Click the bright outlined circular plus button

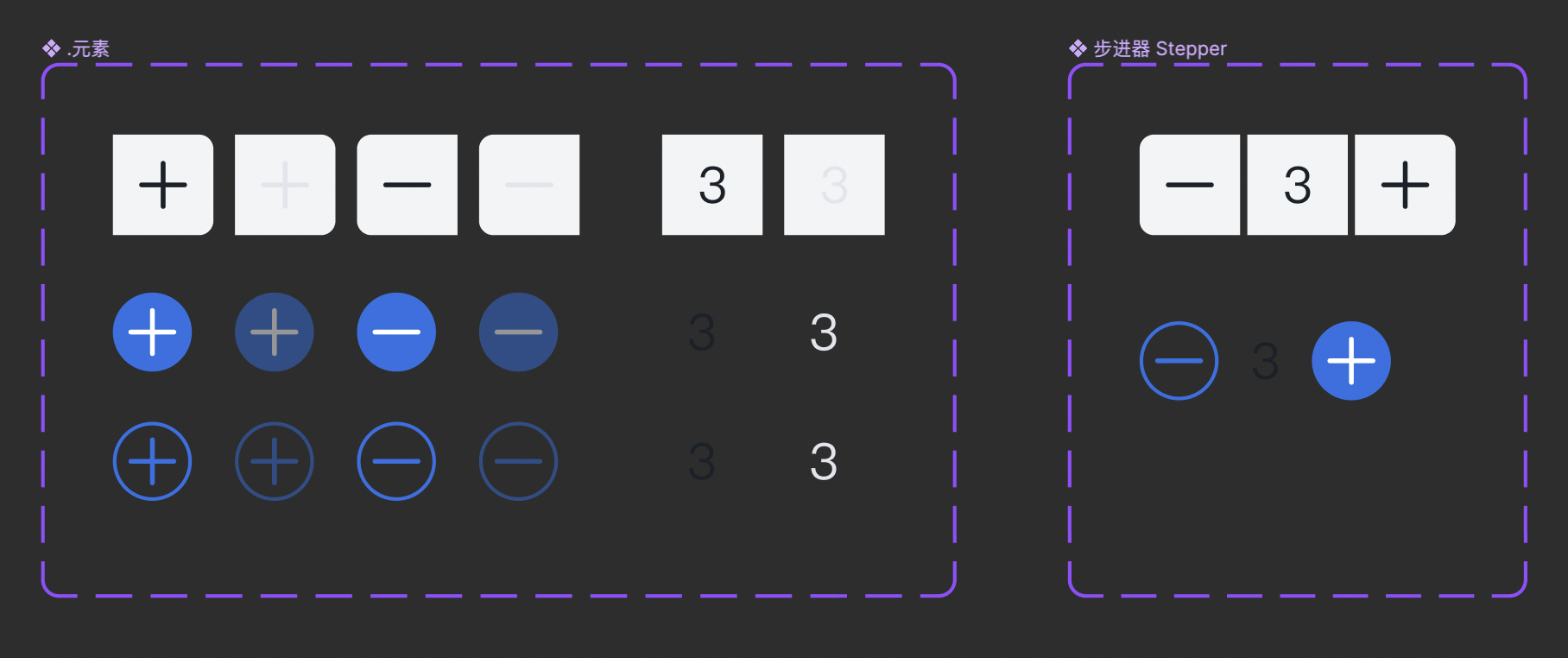[x=152, y=461]
